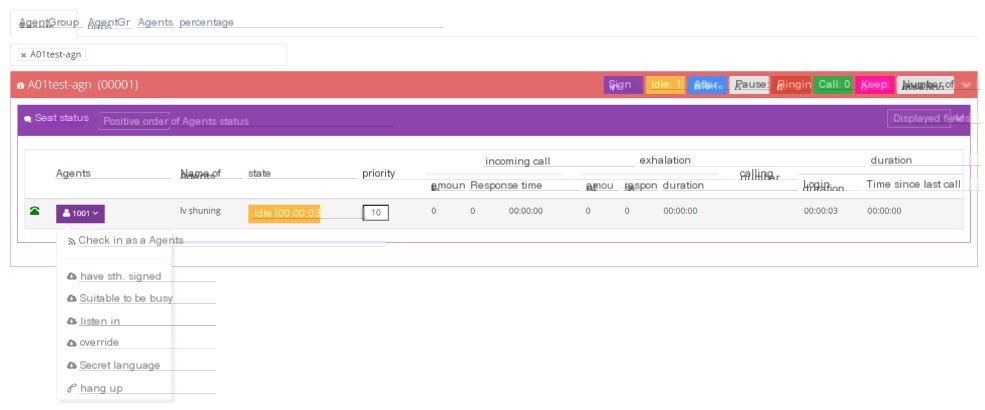Click the orange Idle state badge in the row

(284, 213)
